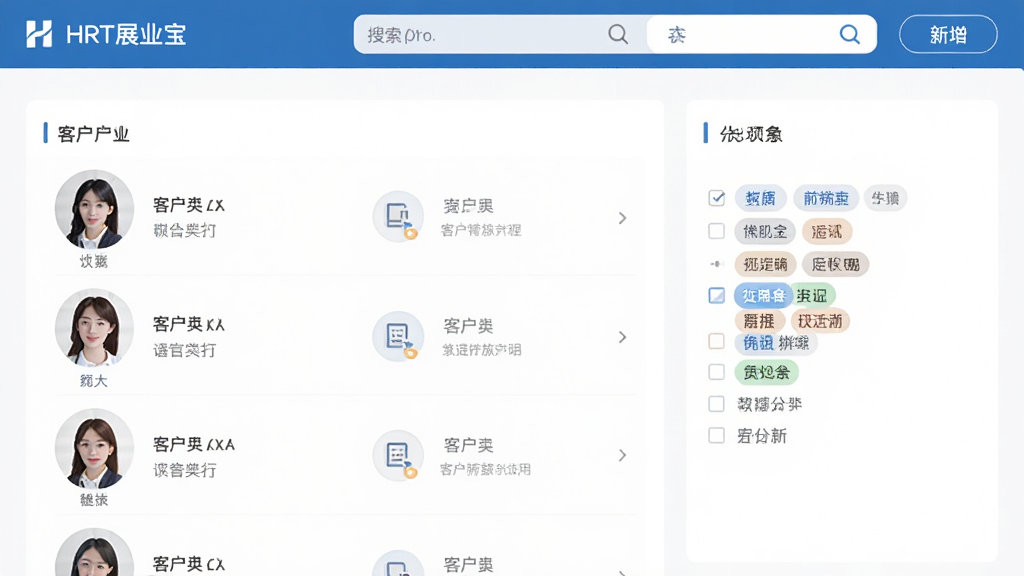Tick the checkbox beside the gray and orange tags
1024x576 pixels.
pyautogui.click(x=716, y=231)
